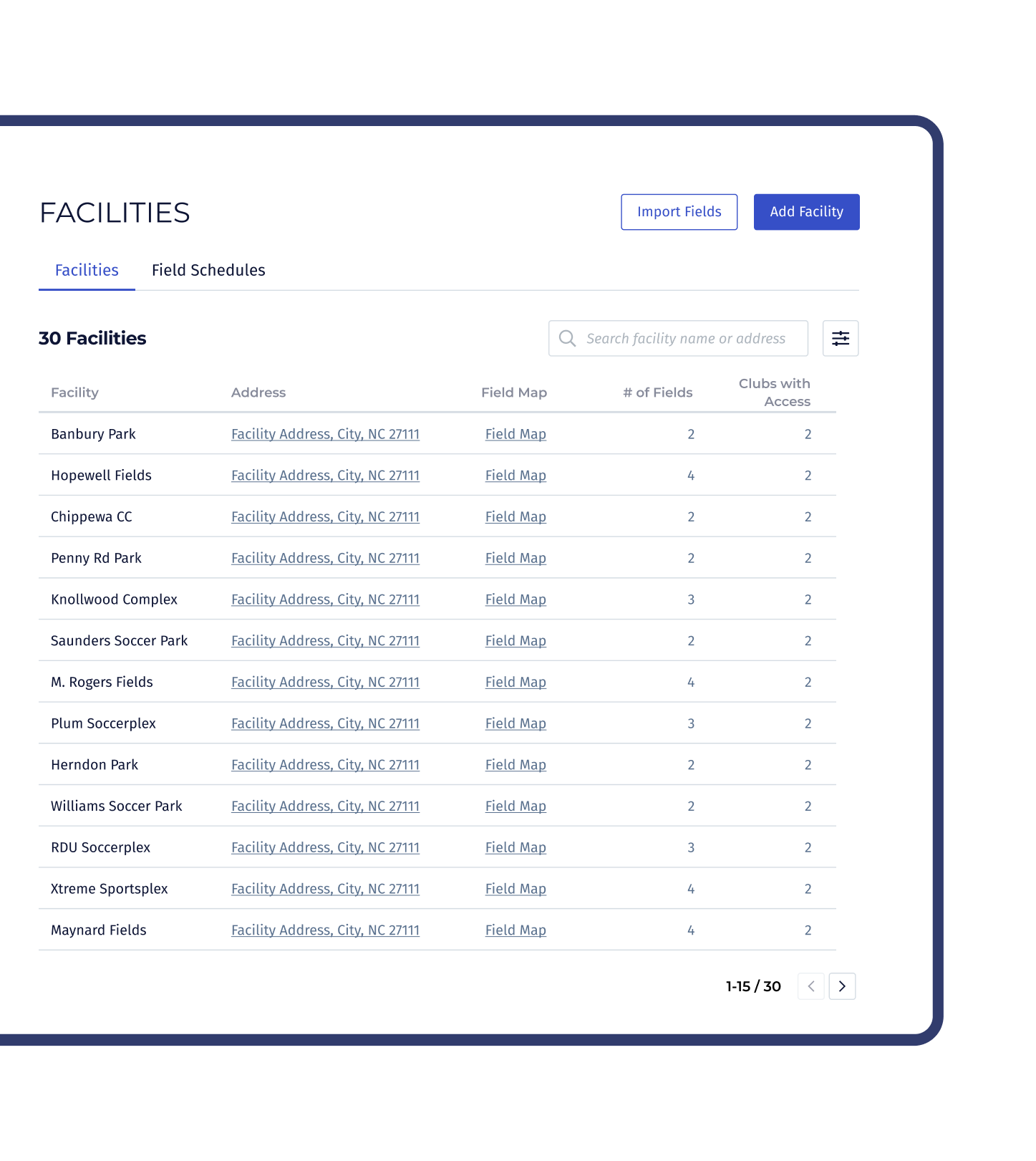
Task: Open Maynard Fields address link
Action: point(325,930)
